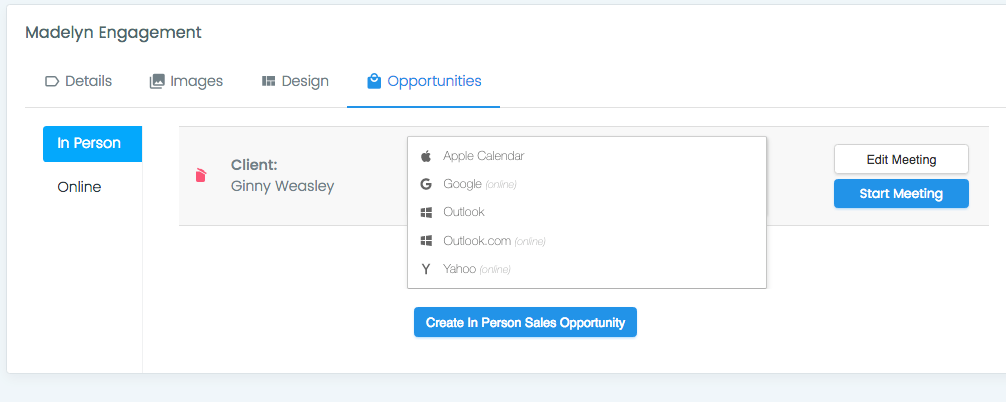Click the Design tab layout icon
This screenshot has height=402, width=1006.
268,81
